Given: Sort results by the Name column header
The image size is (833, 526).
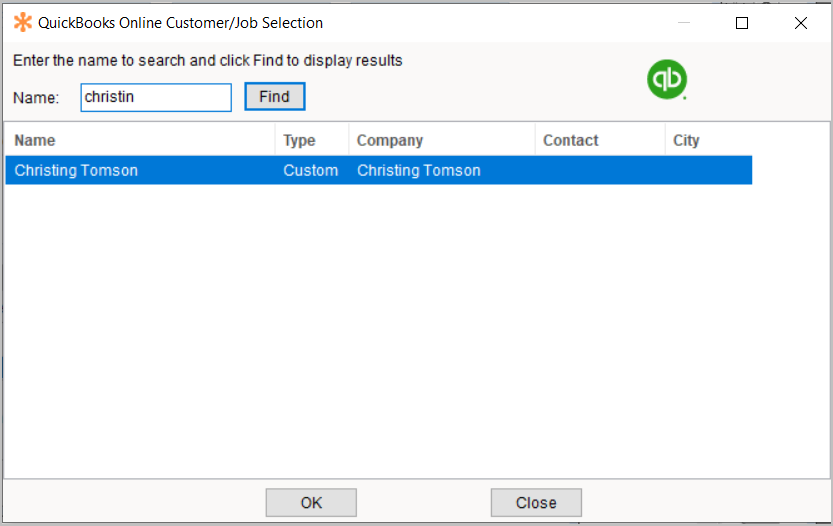Looking at the screenshot, I should [140, 140].
